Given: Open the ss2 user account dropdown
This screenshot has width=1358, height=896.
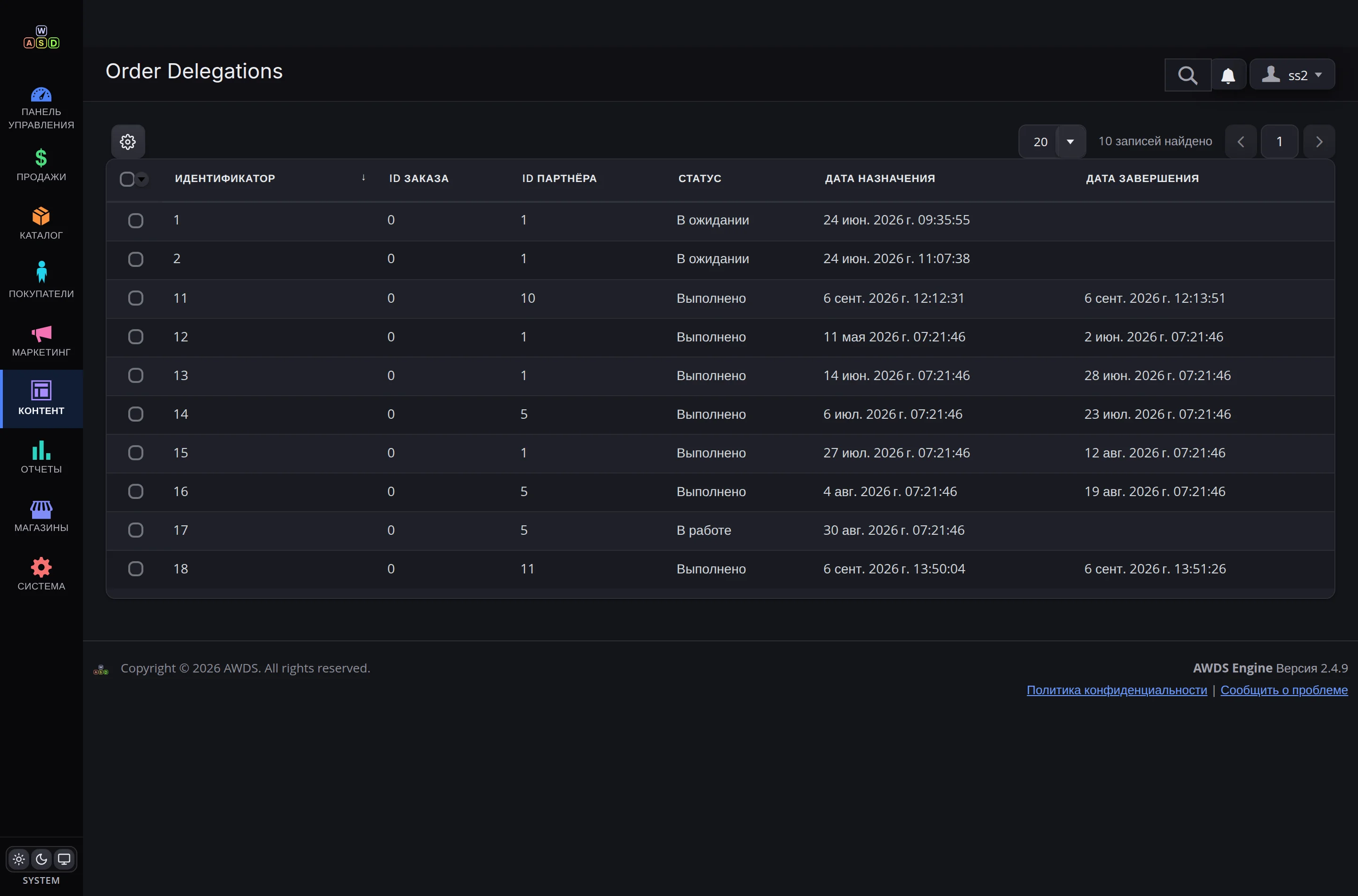Looking at the screenshot, I should 1292,75.
